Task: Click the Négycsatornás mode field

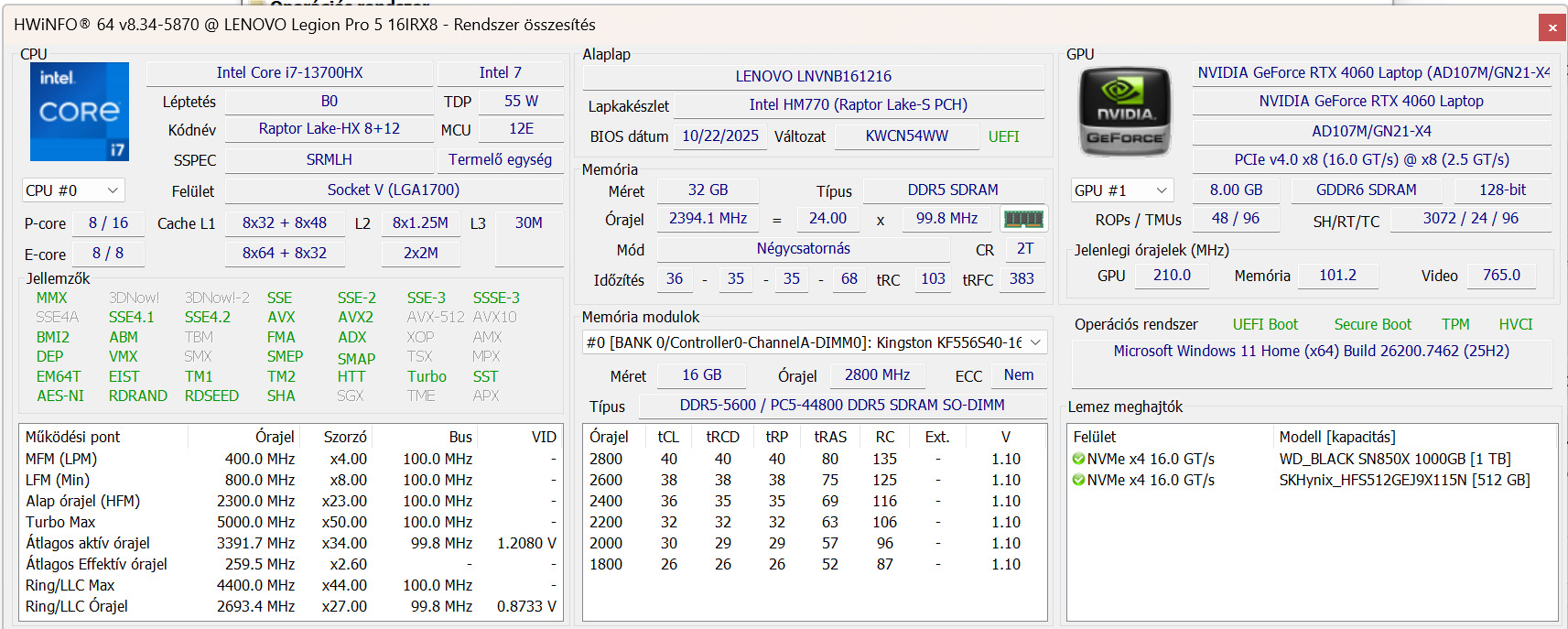Action: pos(804,248)
